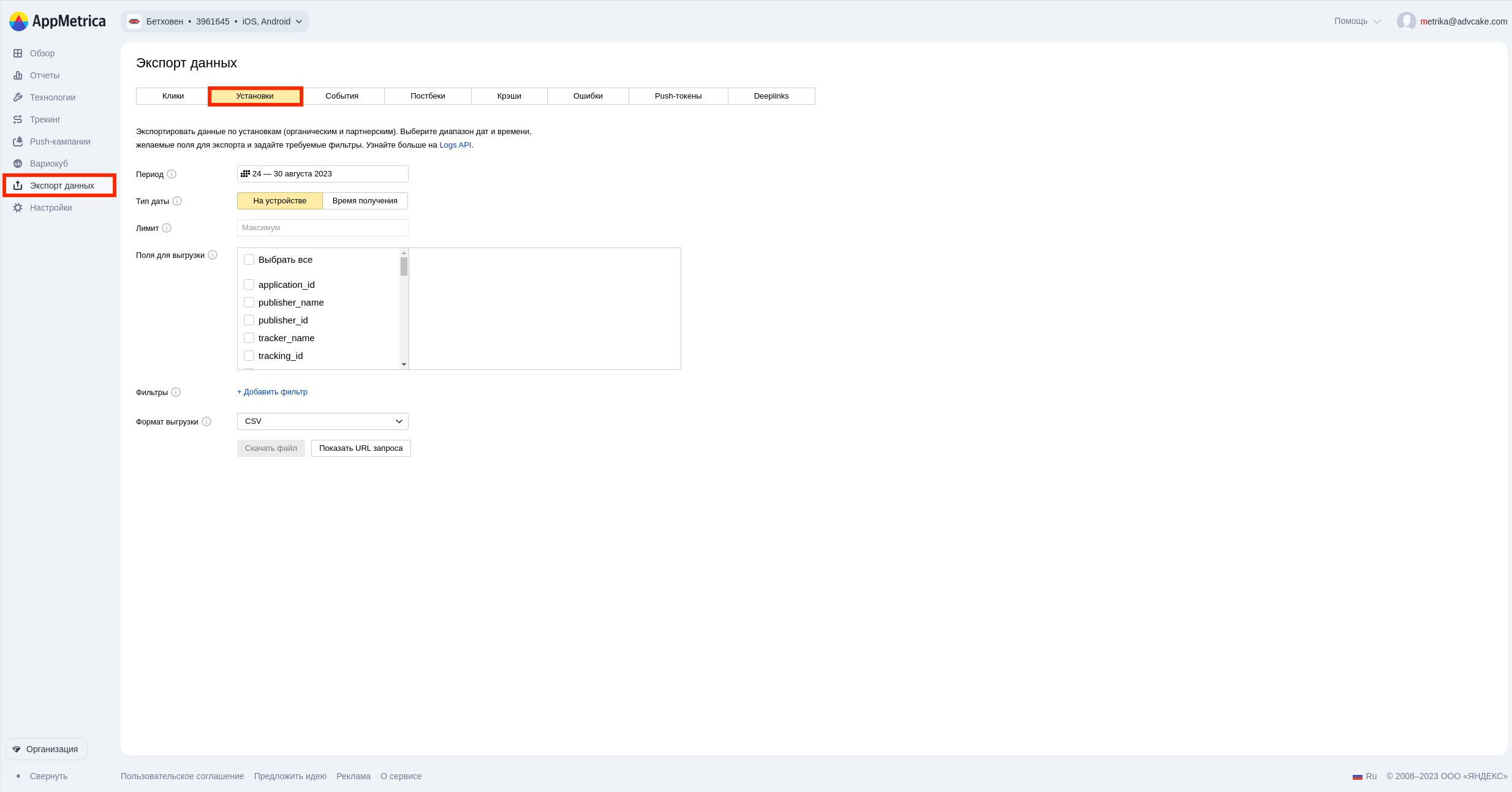This screenshot has height=792, width=1512.
Task: Switch to the Ошибки tab
Action: click(588, 96)
